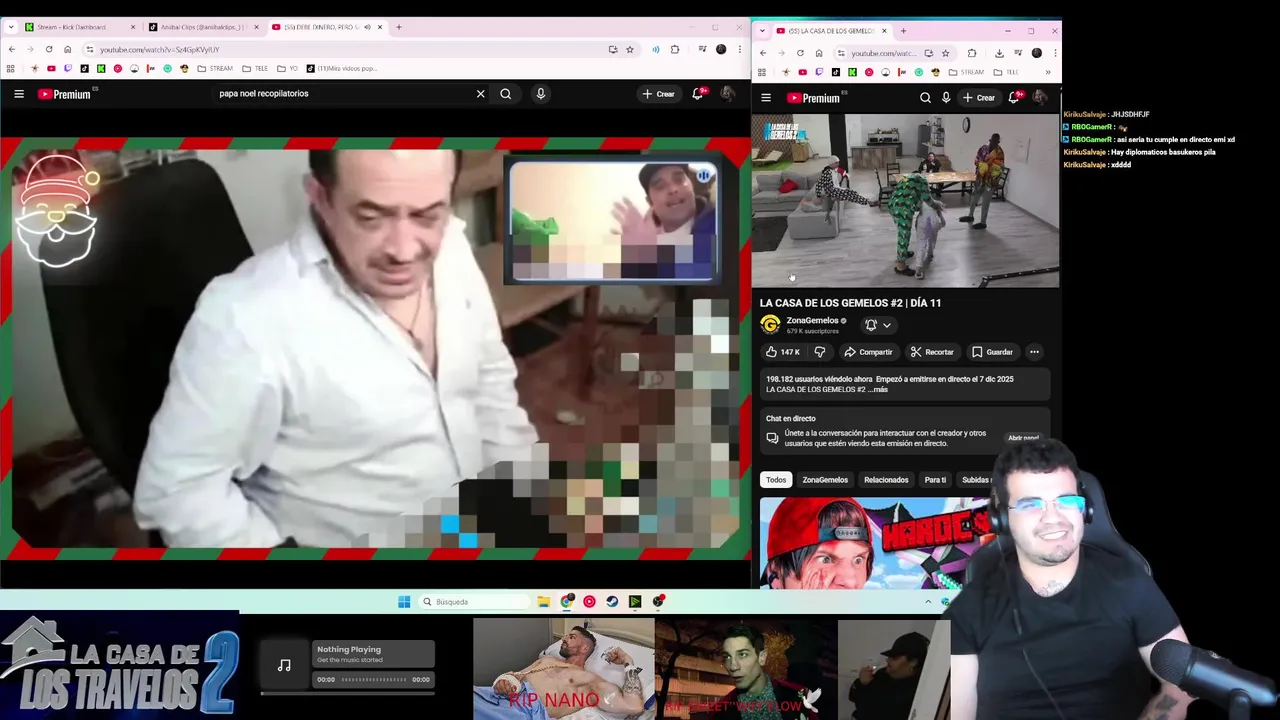Open extensions puzzle icon in left browser
Image resolution: width=1280 pixels, height=720 pixels.
(x=675, y=49)
